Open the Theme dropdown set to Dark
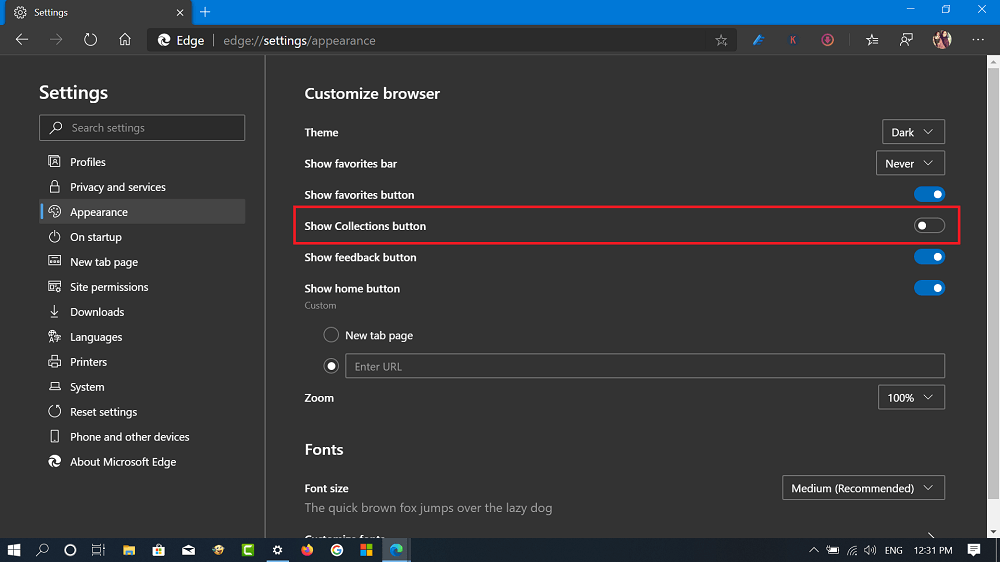Viewport: 1000px width, 562px height. pyautogui.click(x=913, y=132)
